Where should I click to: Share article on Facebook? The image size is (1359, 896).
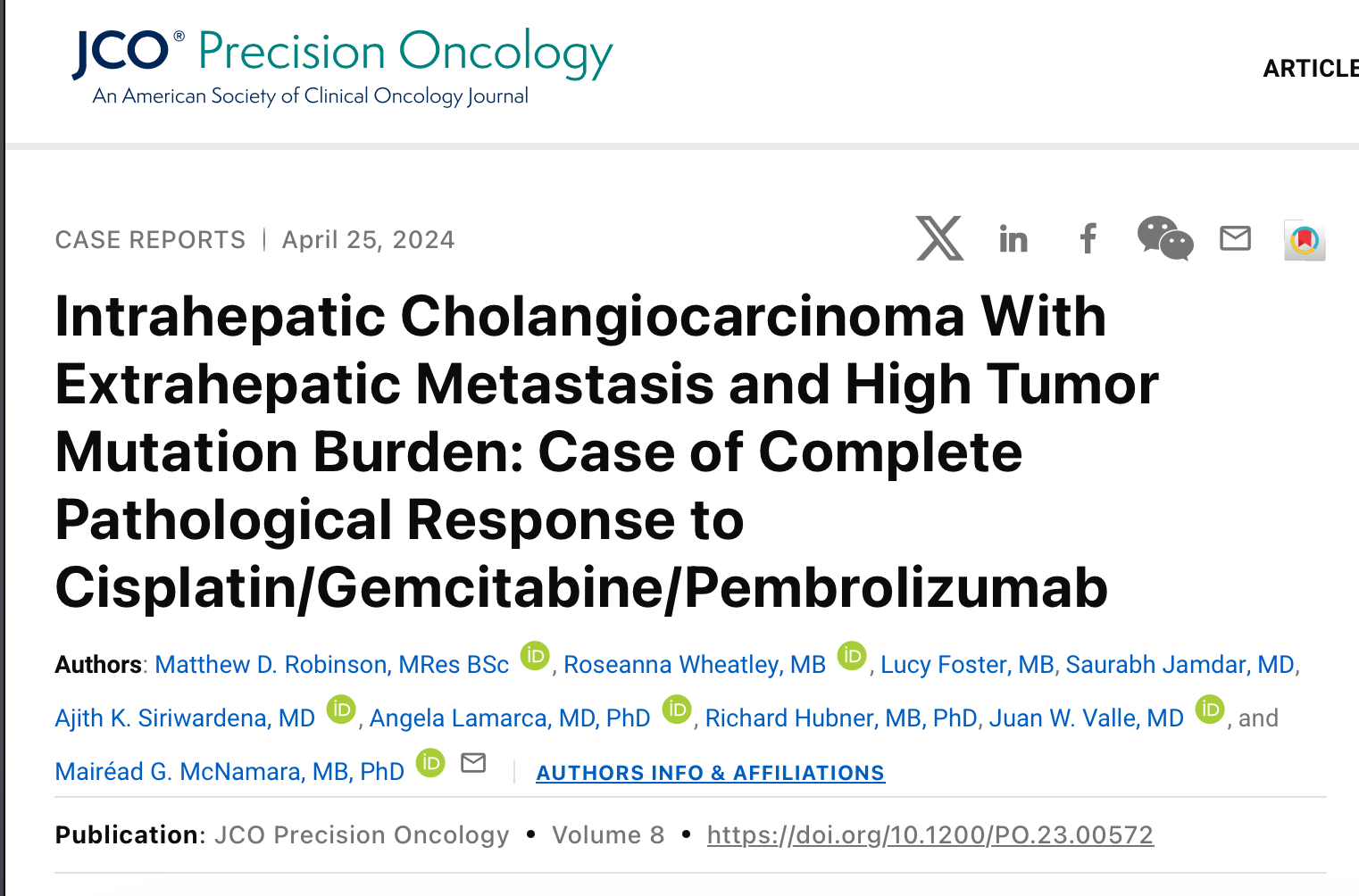point(1088,238)
